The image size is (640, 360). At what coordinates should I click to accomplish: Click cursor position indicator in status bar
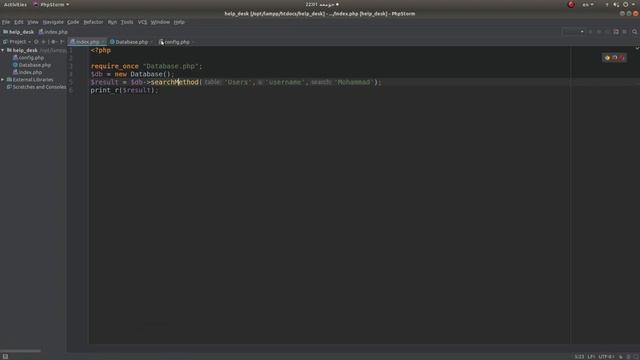(x=579, y=357)
